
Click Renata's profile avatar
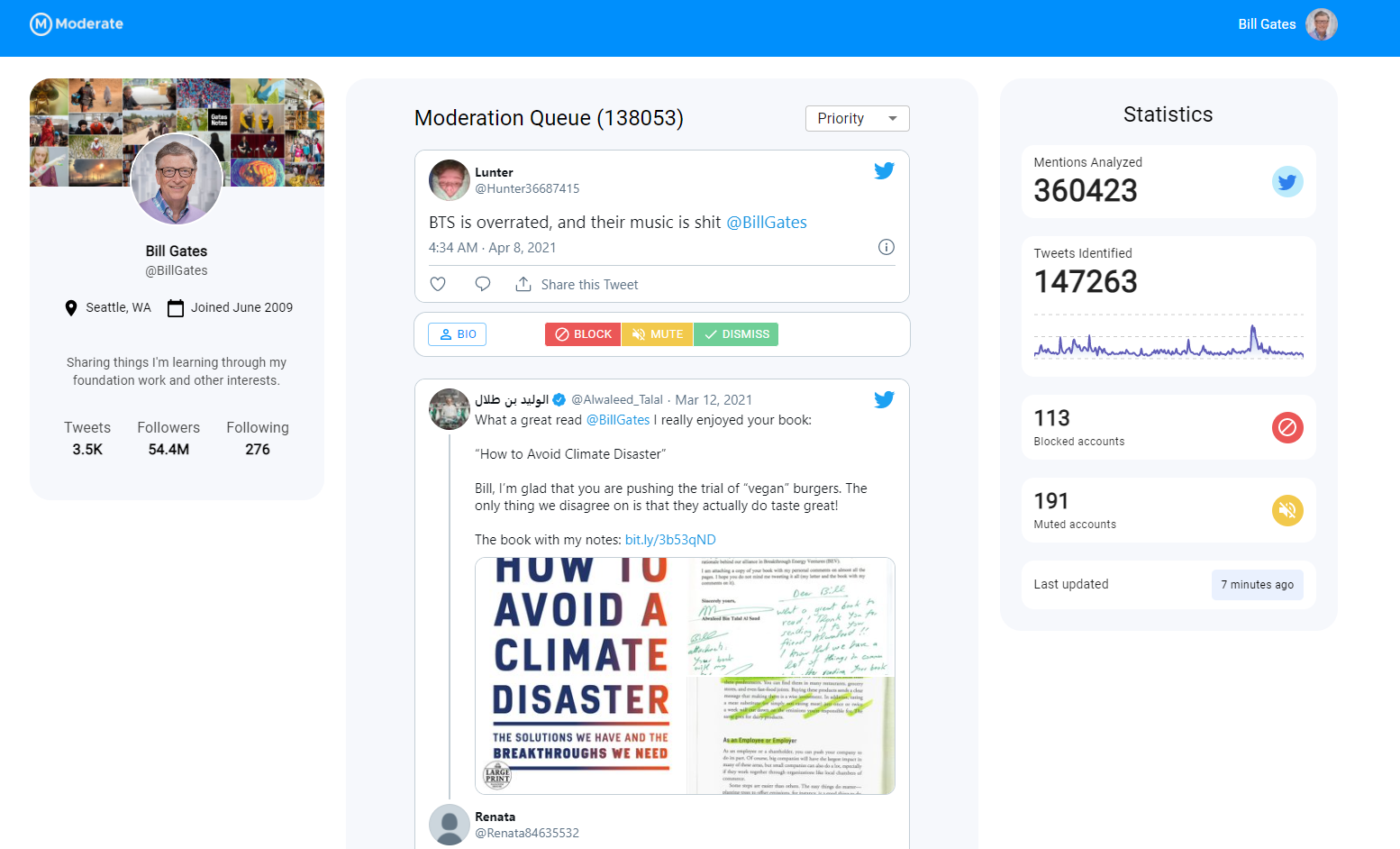pos(450,825)
